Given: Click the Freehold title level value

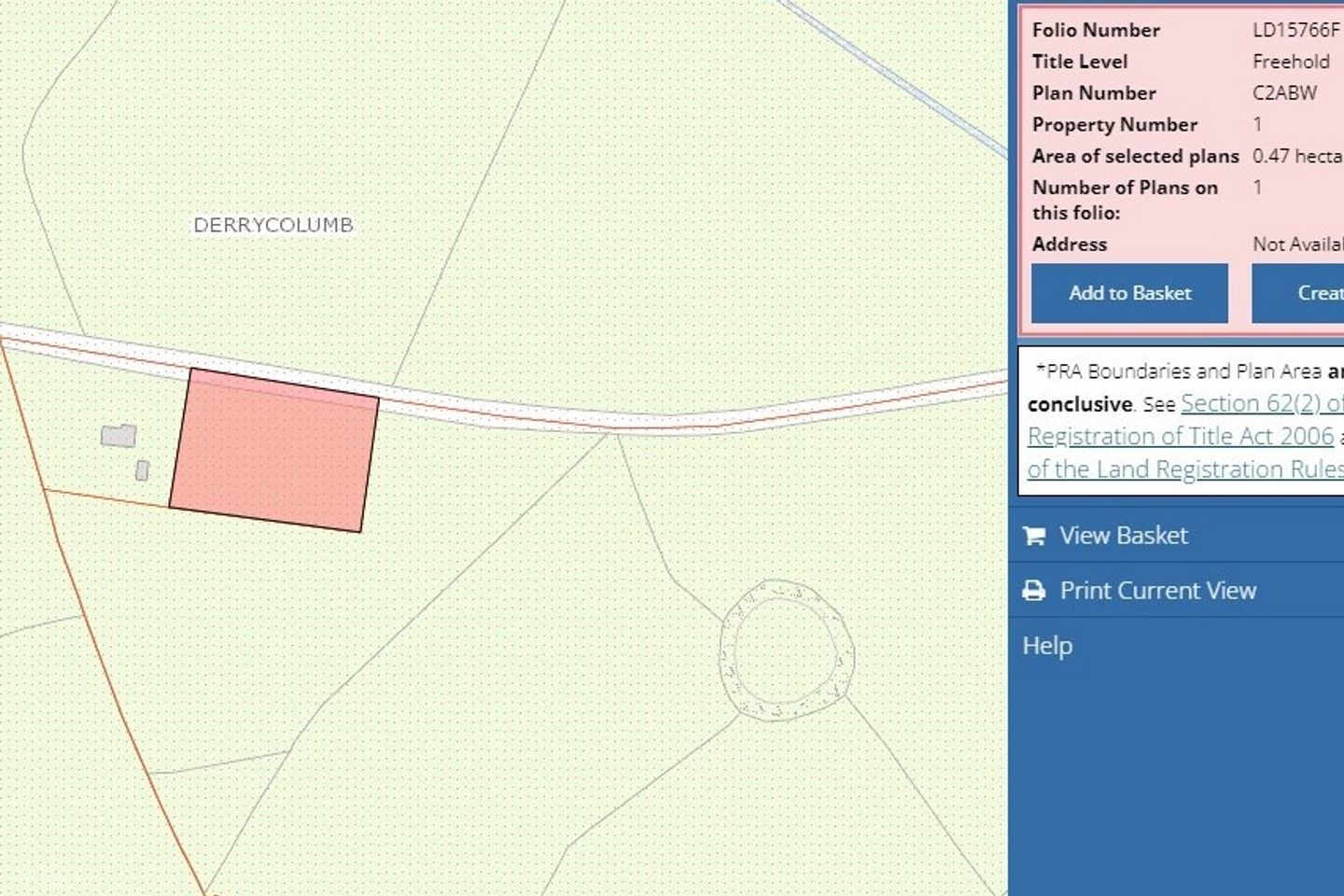Looking at the screenshot, I should pos(1291,62).
